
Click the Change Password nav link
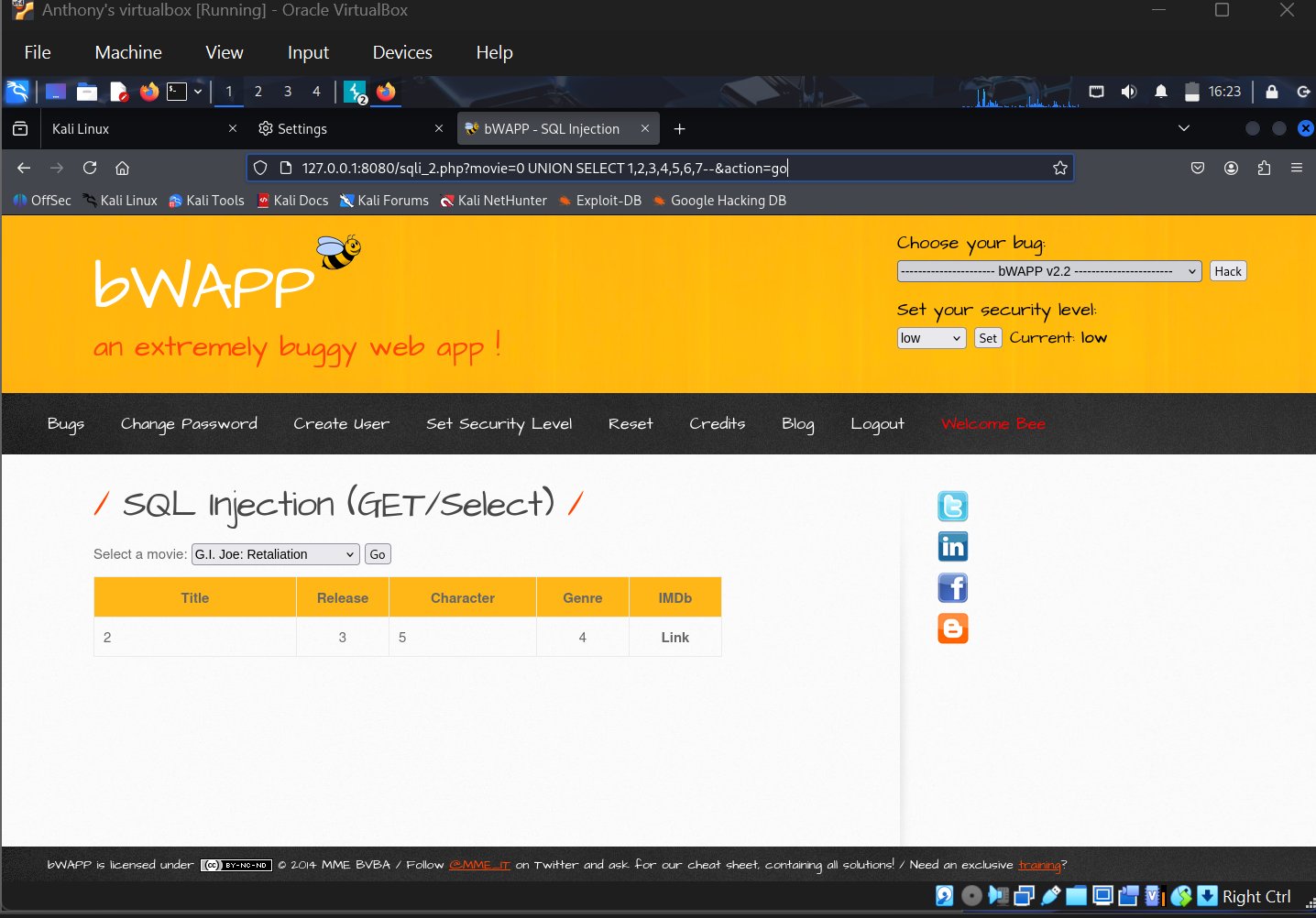[x=189, y=423]
